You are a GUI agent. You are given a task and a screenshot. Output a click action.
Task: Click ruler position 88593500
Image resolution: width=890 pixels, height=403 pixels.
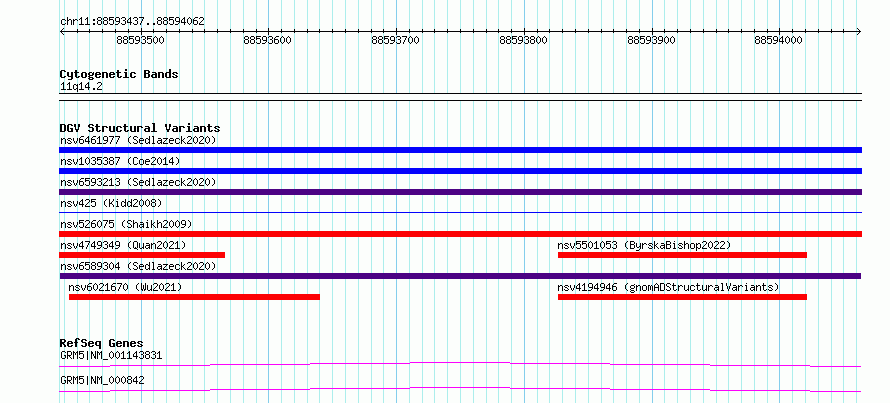pyautogui.click(x=140, y=40)
